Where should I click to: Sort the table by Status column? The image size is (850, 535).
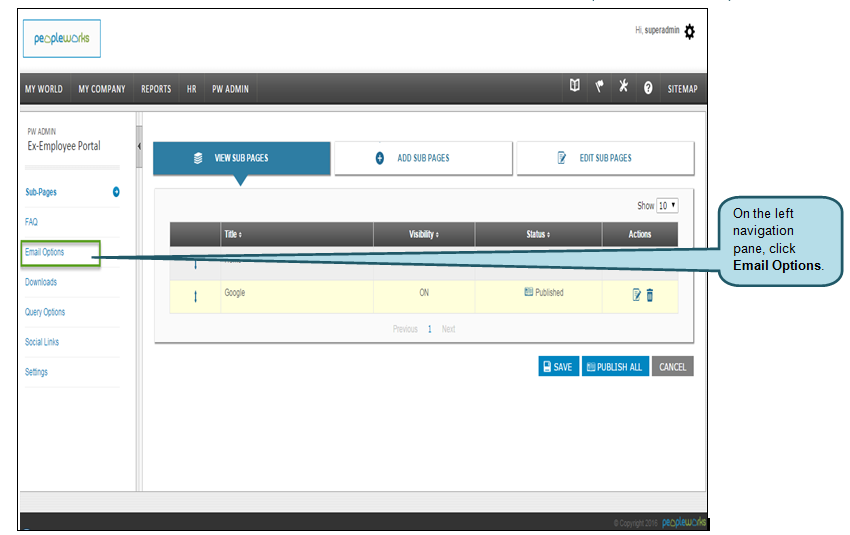[537, 234]
